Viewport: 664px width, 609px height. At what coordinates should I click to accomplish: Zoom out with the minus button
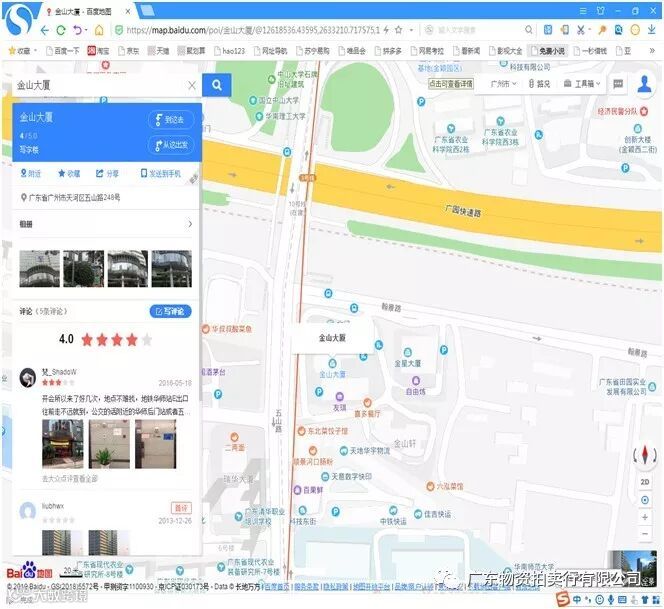(x=645, y=534)
